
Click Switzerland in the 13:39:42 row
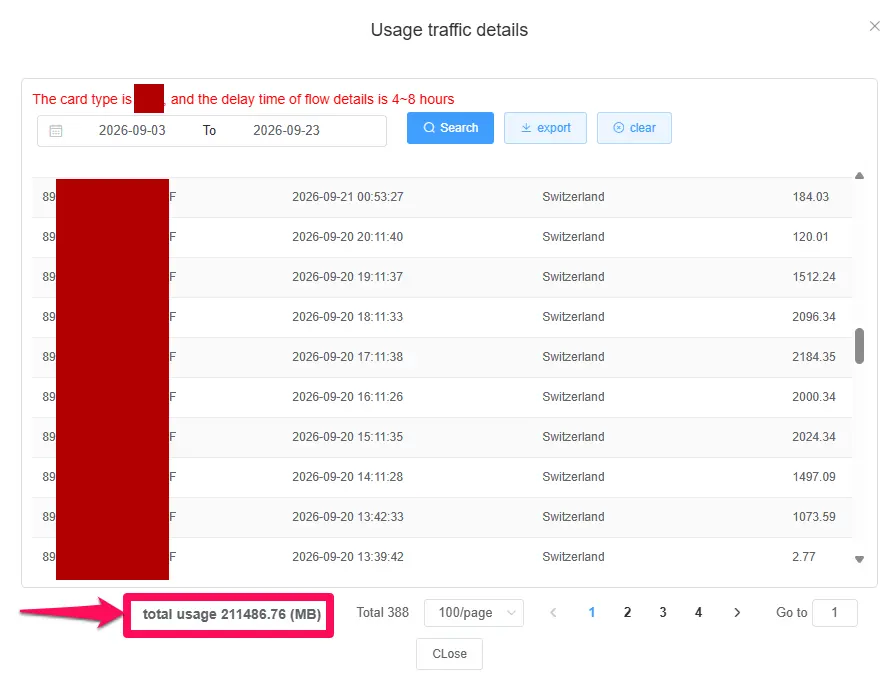(573, 557)
